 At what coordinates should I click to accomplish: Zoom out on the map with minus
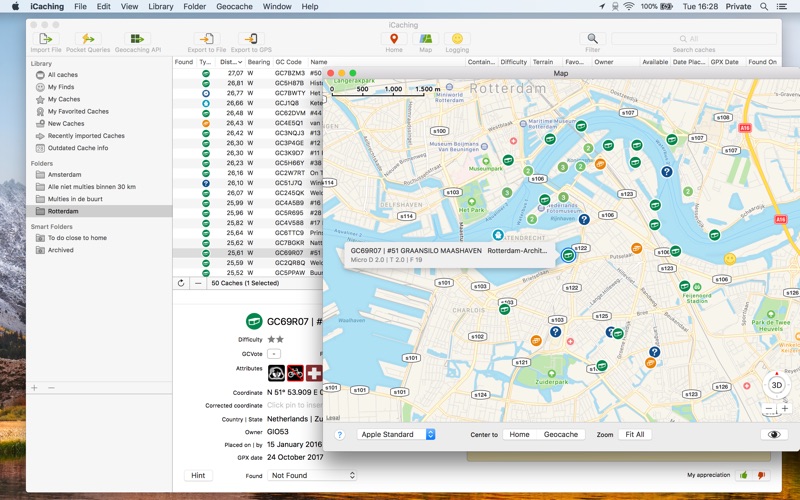769,408
